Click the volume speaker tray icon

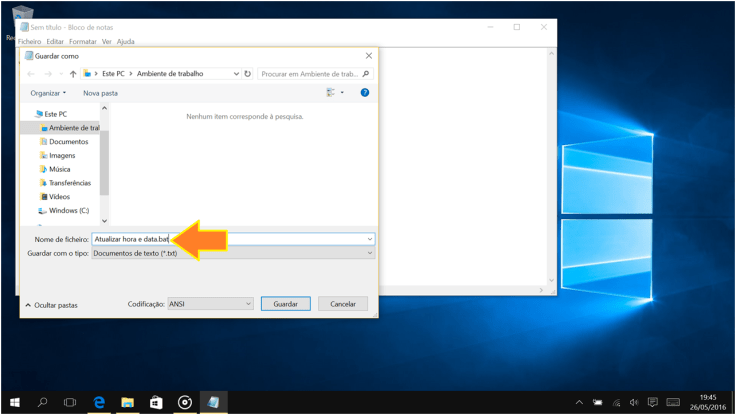click(x=634, y=402)
